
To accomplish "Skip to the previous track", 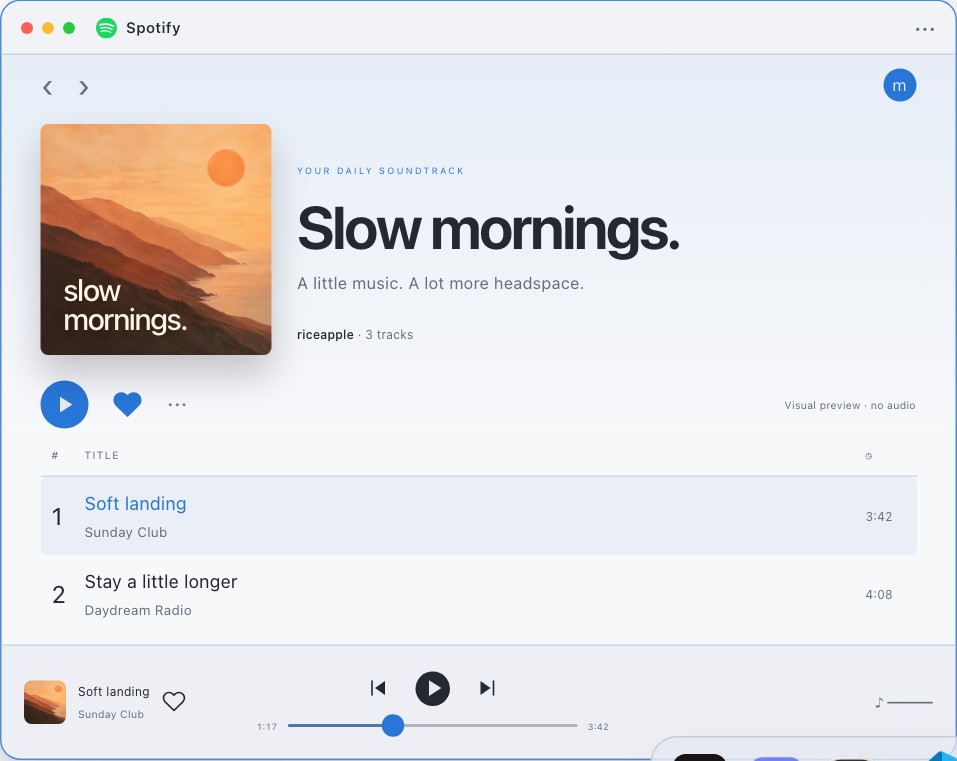I will point(378,688).
